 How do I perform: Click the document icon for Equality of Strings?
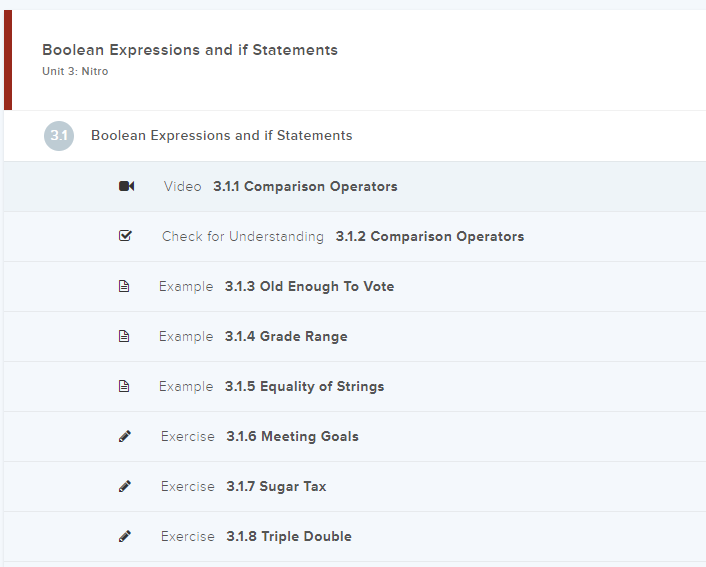125,386
